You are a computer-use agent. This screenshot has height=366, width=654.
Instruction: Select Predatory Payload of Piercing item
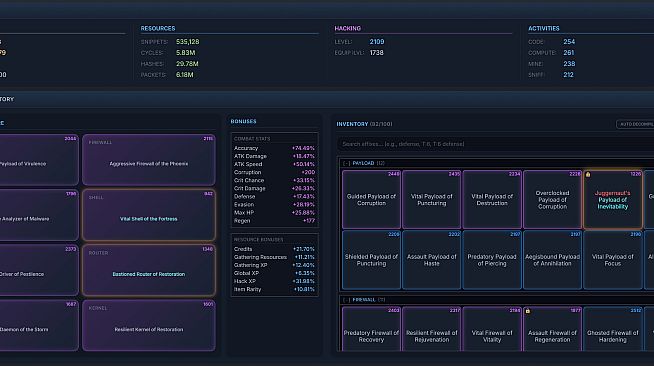(492, 260)
